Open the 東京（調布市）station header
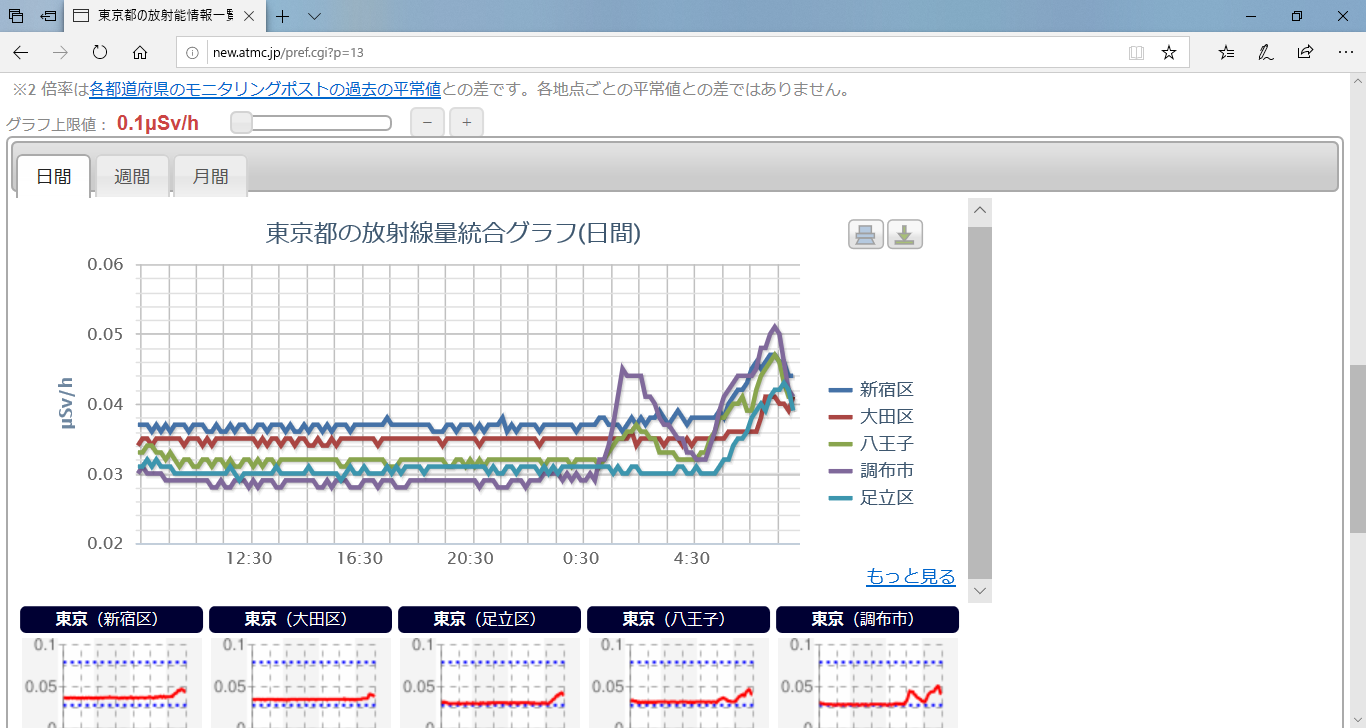 (867, 620)
